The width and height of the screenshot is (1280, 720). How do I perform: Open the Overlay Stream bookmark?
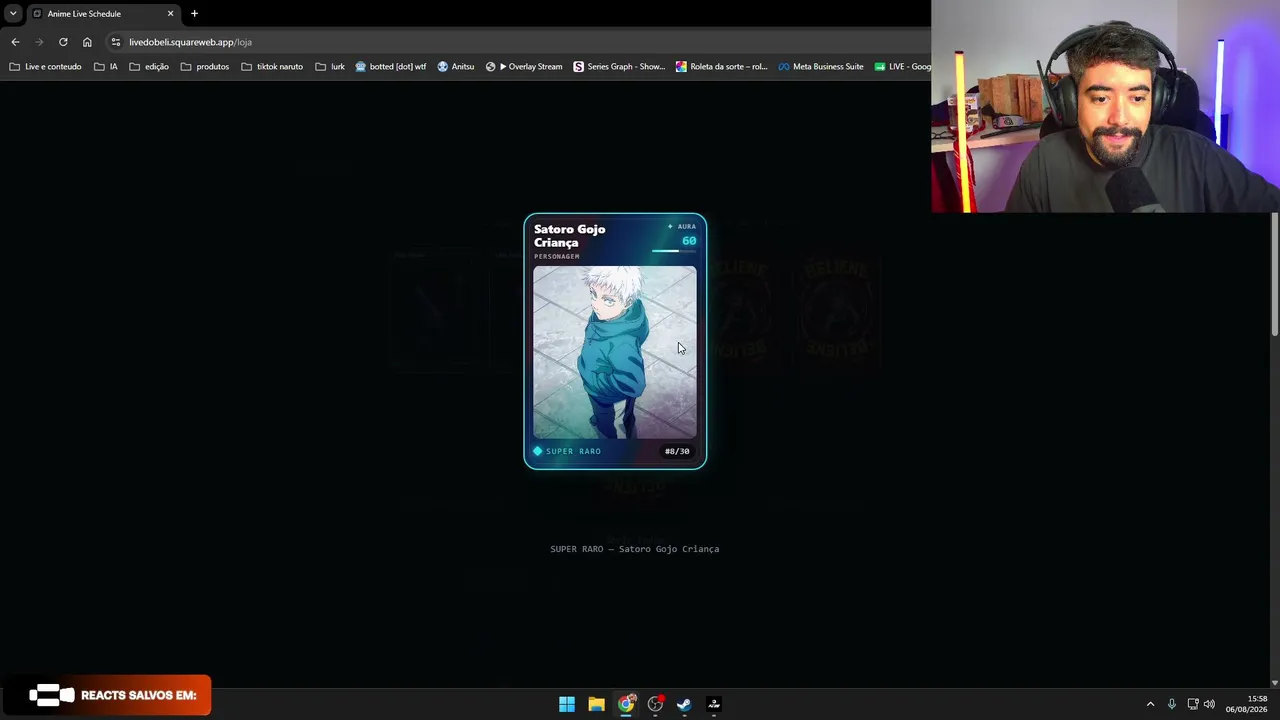click(524, 67)
